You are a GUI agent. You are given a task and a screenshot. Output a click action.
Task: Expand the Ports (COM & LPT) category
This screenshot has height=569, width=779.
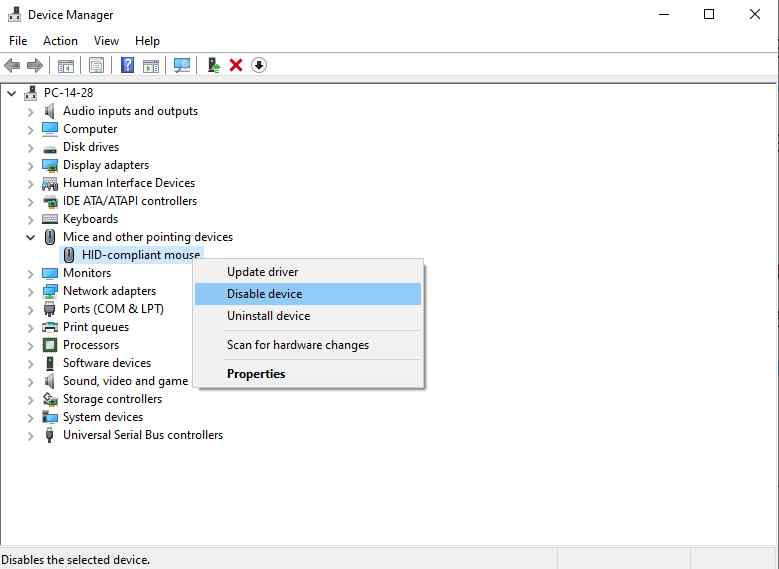[31, 310]
